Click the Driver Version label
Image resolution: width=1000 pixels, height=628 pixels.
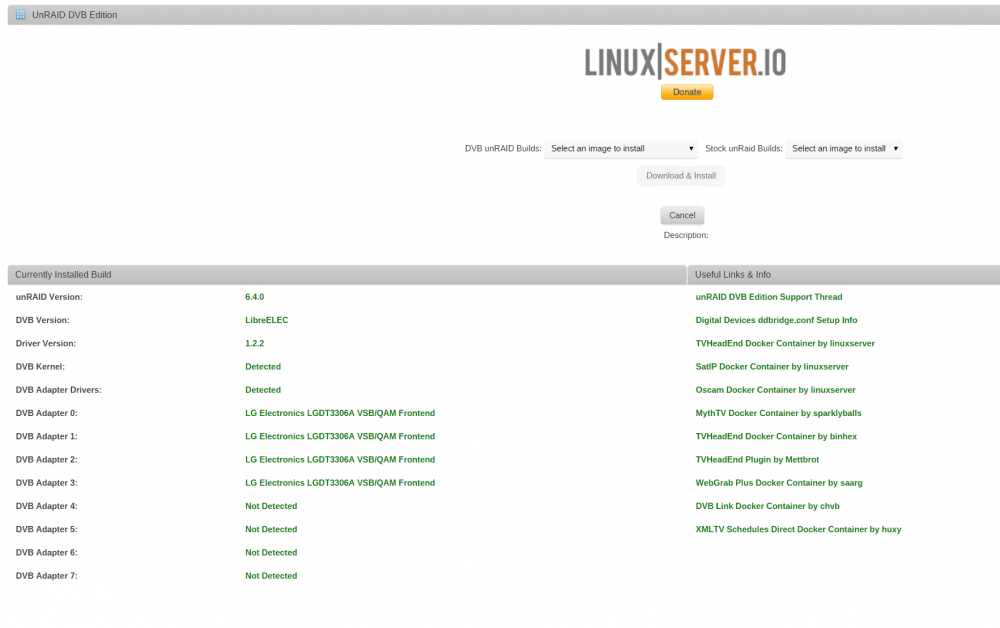click(46, 343)
